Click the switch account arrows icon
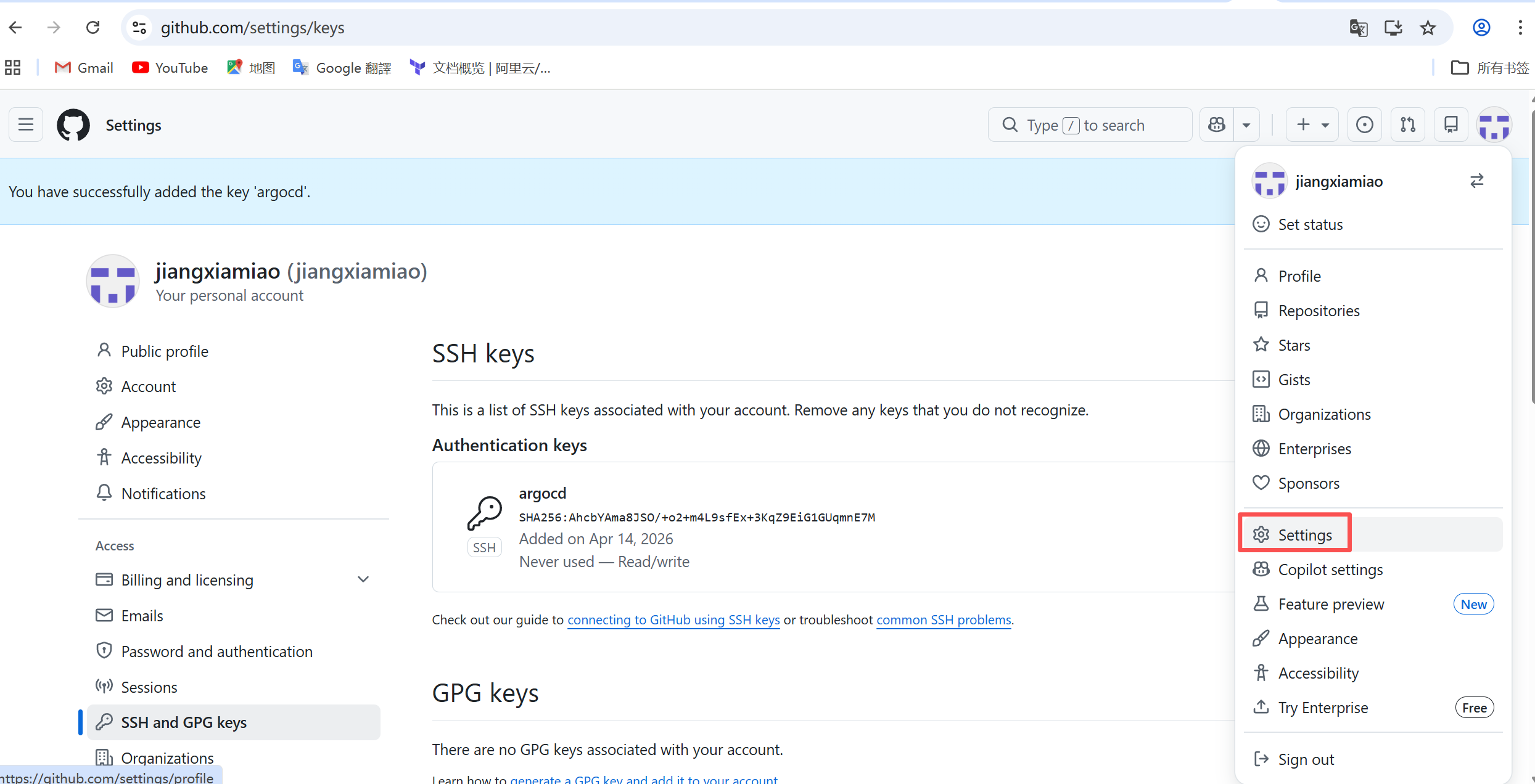Image resolution: width=1535 pixels, height=784 pixels. coord(1476,181)
